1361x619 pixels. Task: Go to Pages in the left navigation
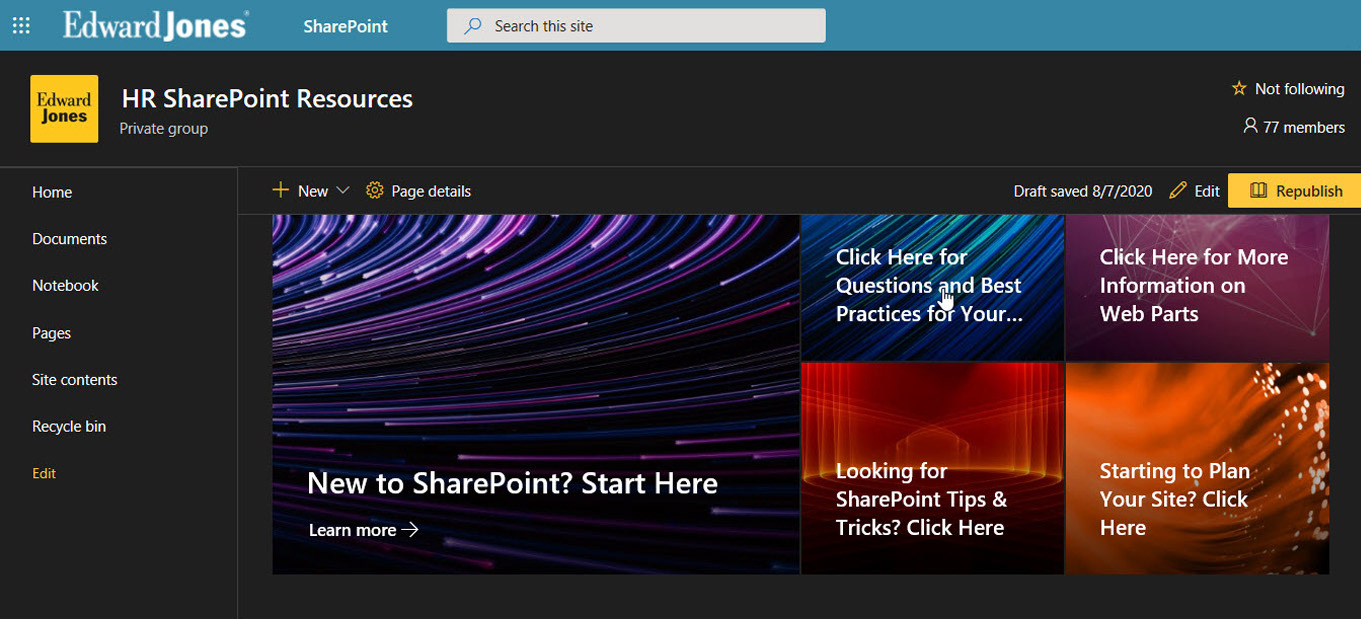[x=51, y=333]
